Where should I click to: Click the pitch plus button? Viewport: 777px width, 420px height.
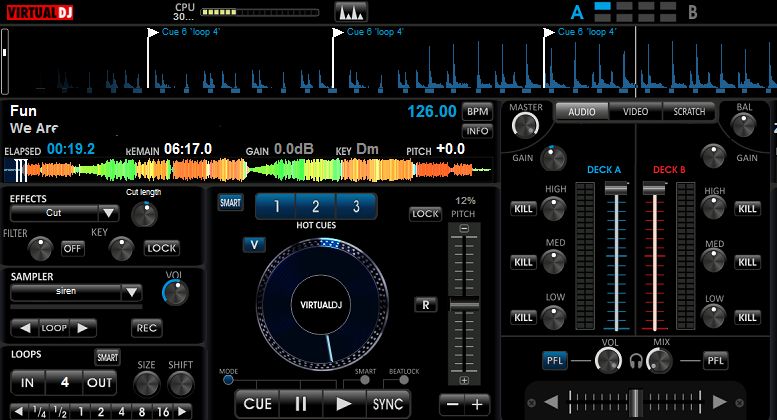click(478, 404)
